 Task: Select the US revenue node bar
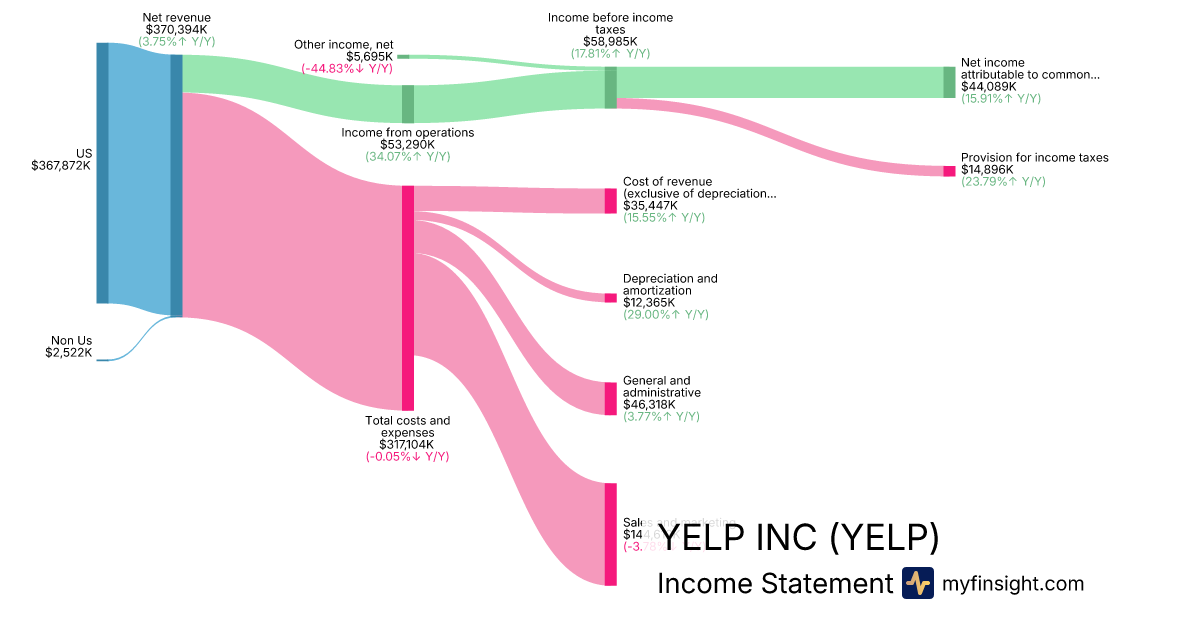[102, 173]
